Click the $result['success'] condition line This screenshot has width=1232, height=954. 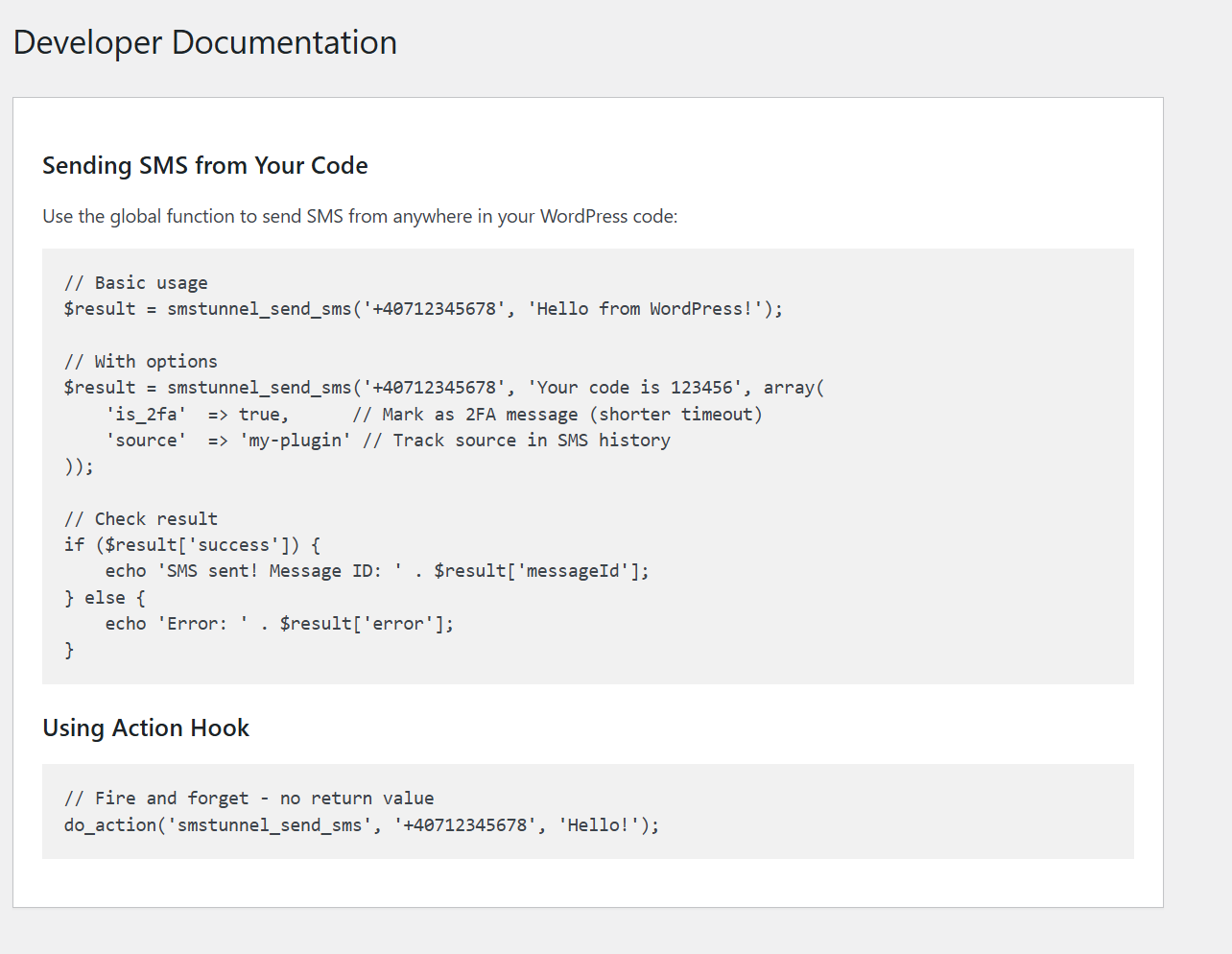tap(192, 544)
